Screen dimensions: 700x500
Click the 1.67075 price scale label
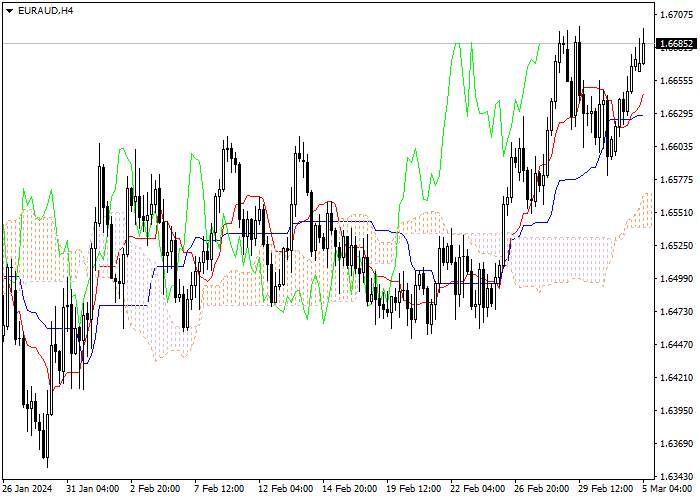(677, 15)
